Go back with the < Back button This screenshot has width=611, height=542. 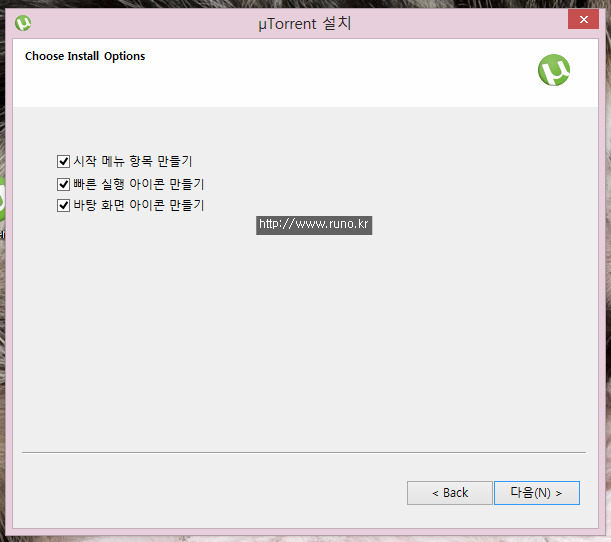[x=450, y=493]
